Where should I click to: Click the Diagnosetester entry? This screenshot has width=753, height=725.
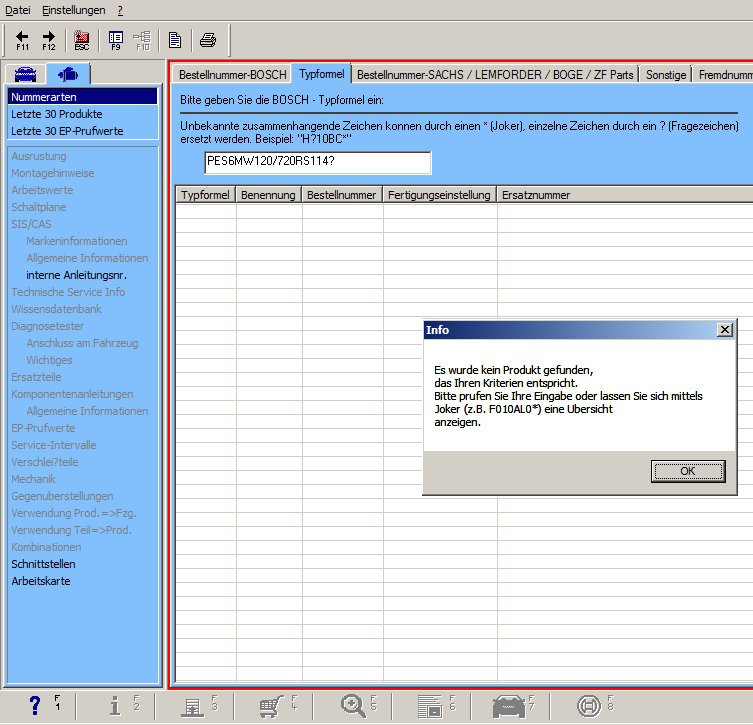(x=48, y=326)
